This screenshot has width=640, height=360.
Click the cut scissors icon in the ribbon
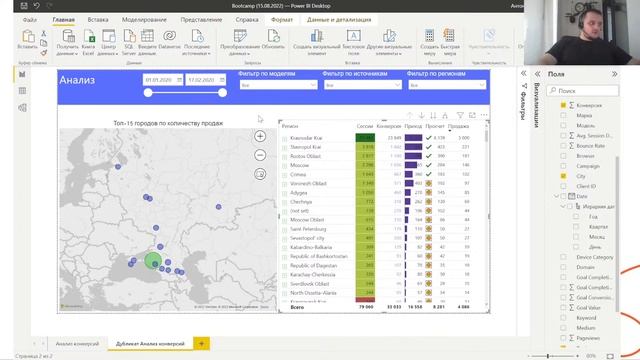pyautogui.click(x=44, y=33)
